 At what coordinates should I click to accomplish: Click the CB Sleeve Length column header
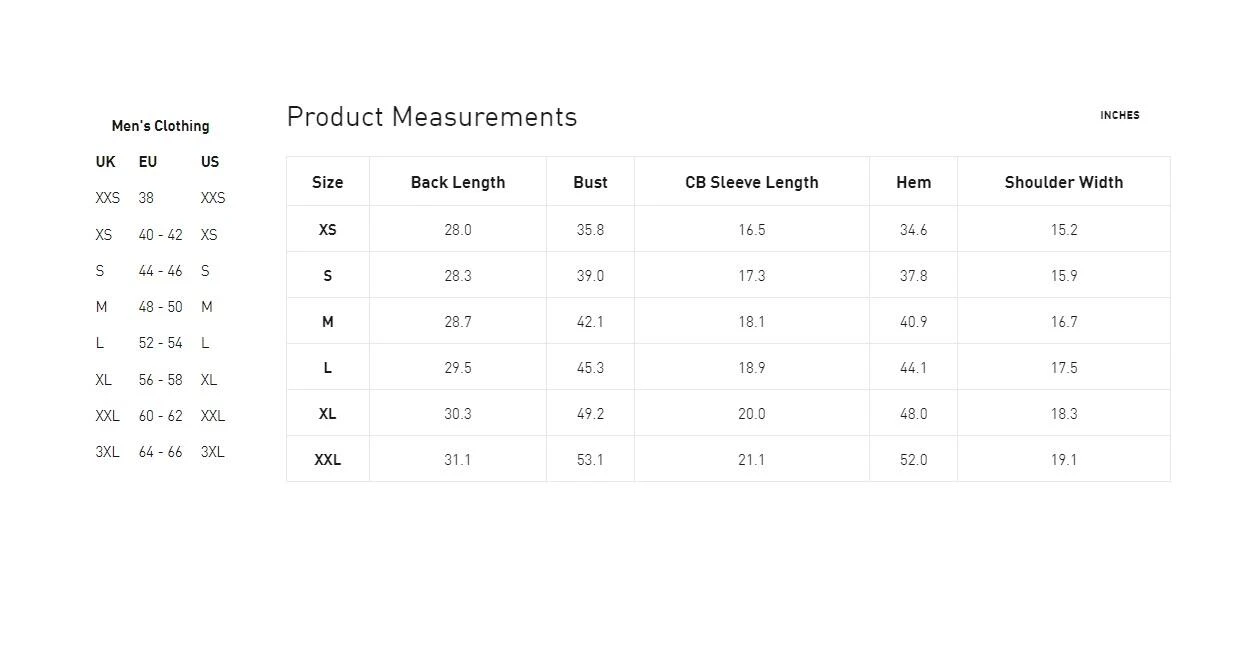(x=752, y=182)
